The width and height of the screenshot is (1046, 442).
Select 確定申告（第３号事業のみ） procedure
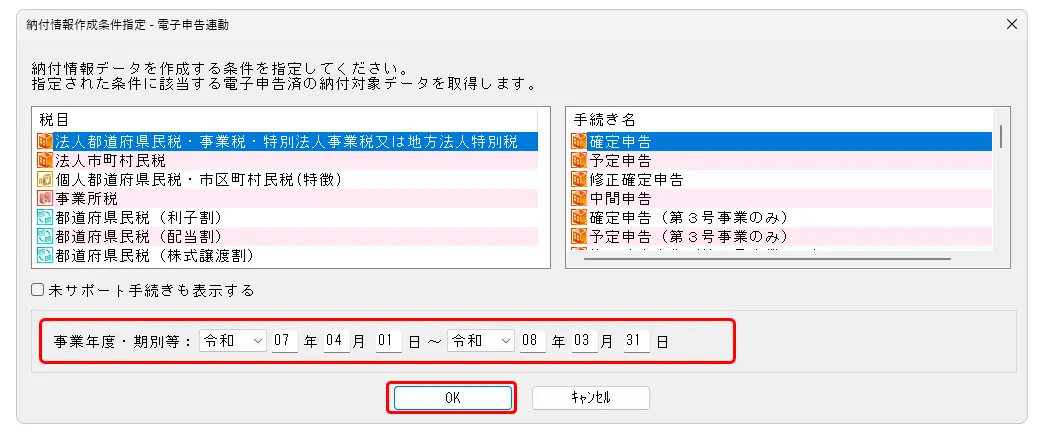click(x=690, y=218)
